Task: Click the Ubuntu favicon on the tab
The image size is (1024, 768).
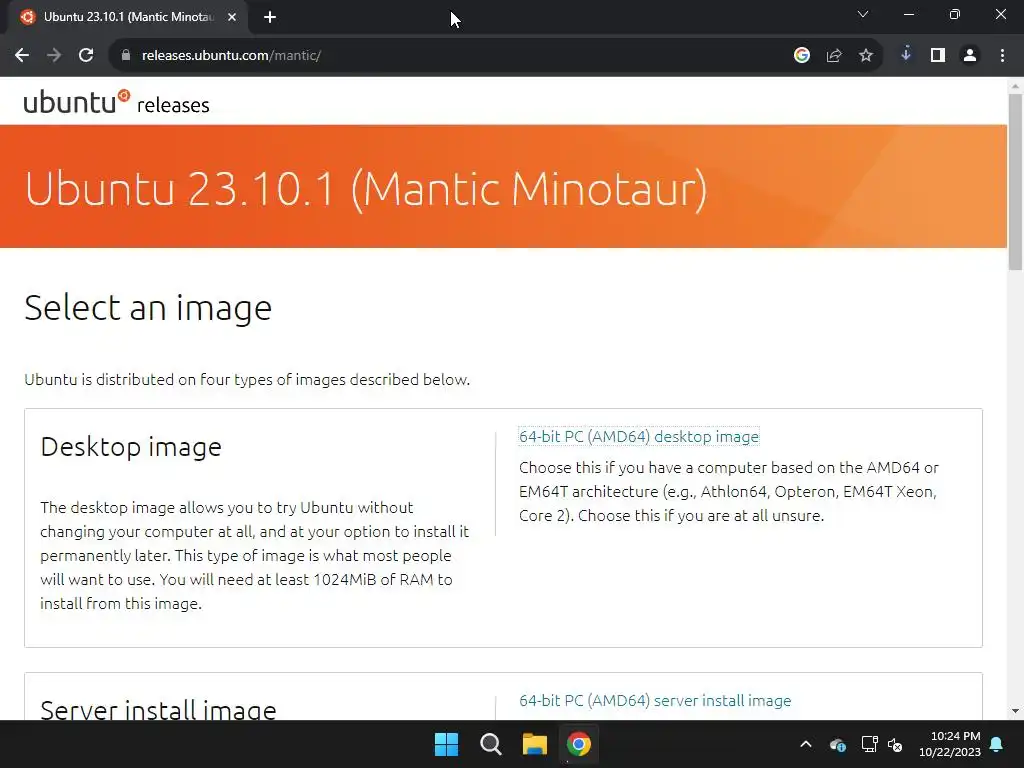Action: [x=27, y=18]
